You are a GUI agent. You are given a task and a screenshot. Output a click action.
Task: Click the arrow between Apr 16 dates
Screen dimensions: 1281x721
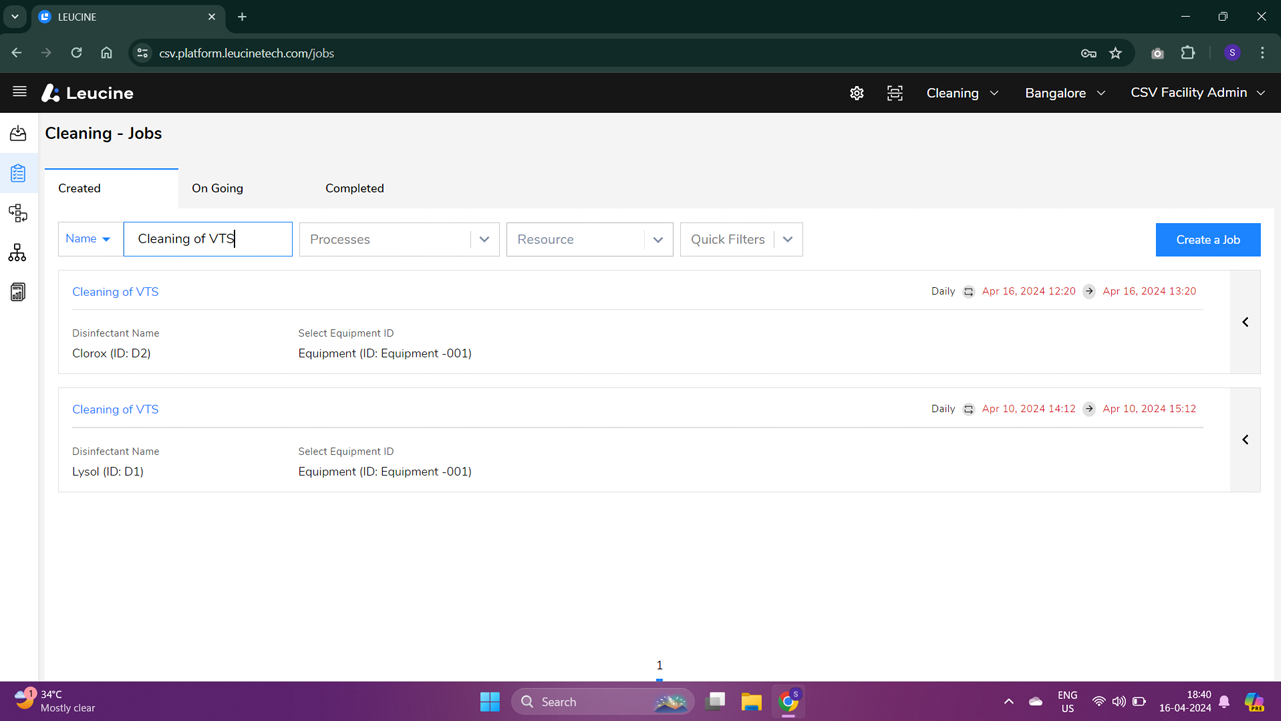[1089, 292]
